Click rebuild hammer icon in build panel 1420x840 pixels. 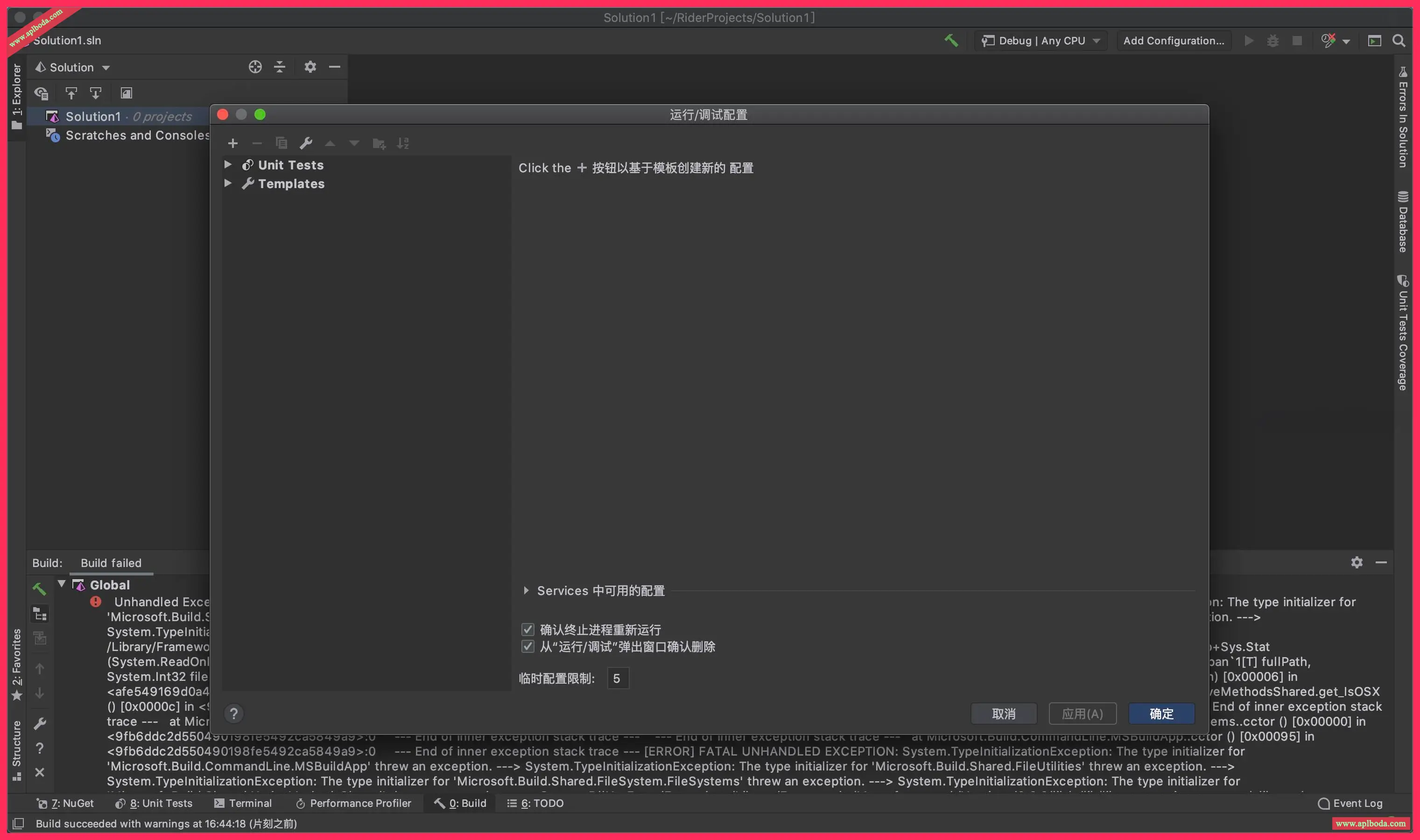39,588
